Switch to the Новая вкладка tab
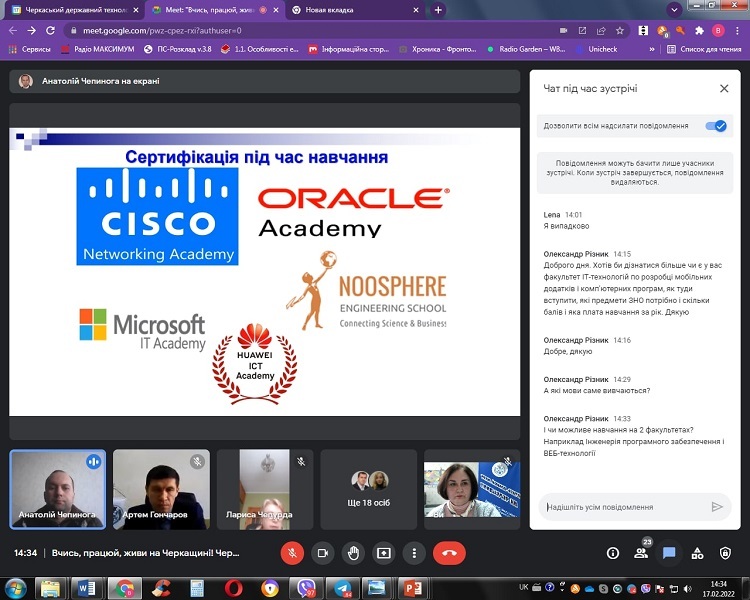 355,10
